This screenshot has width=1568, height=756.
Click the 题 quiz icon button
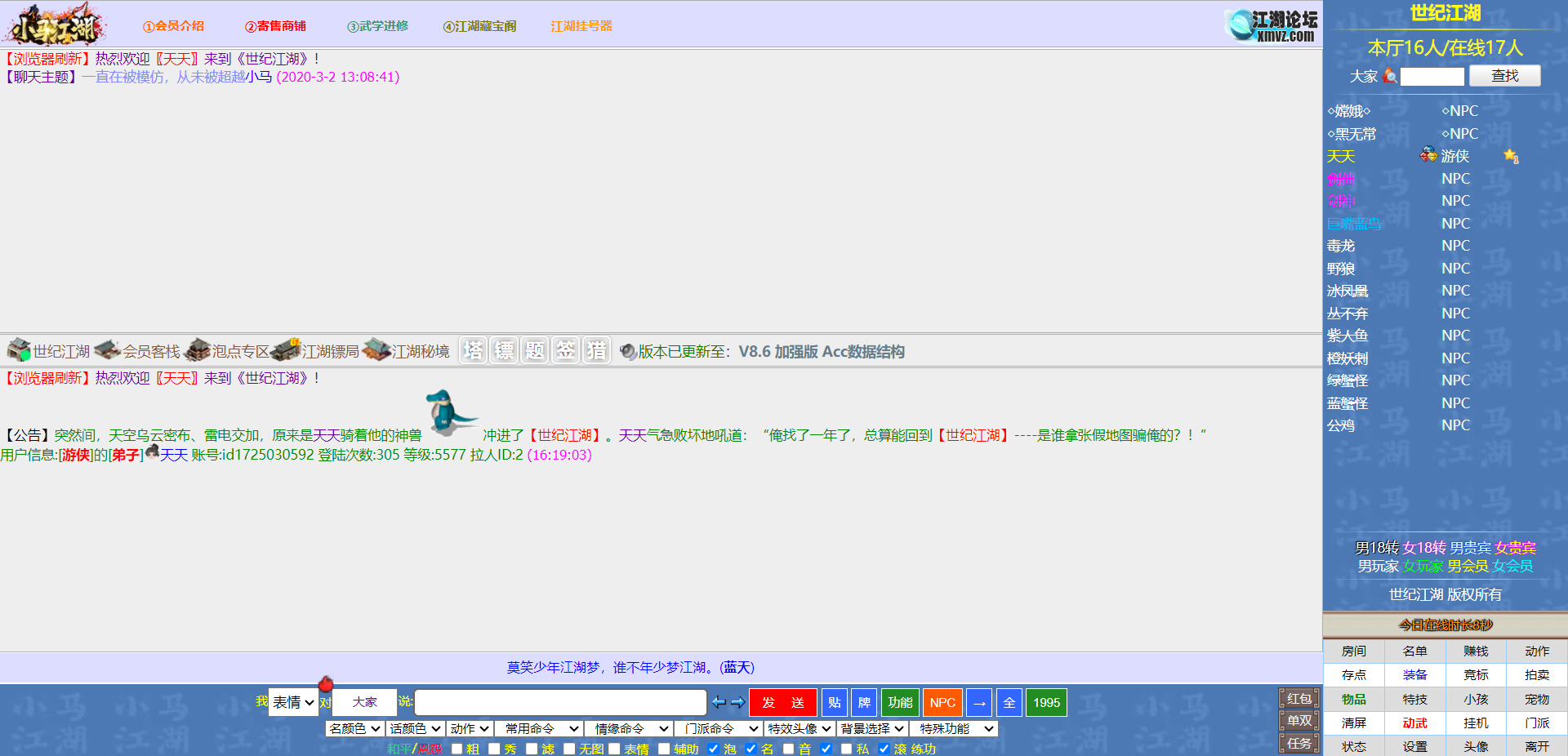535,350
